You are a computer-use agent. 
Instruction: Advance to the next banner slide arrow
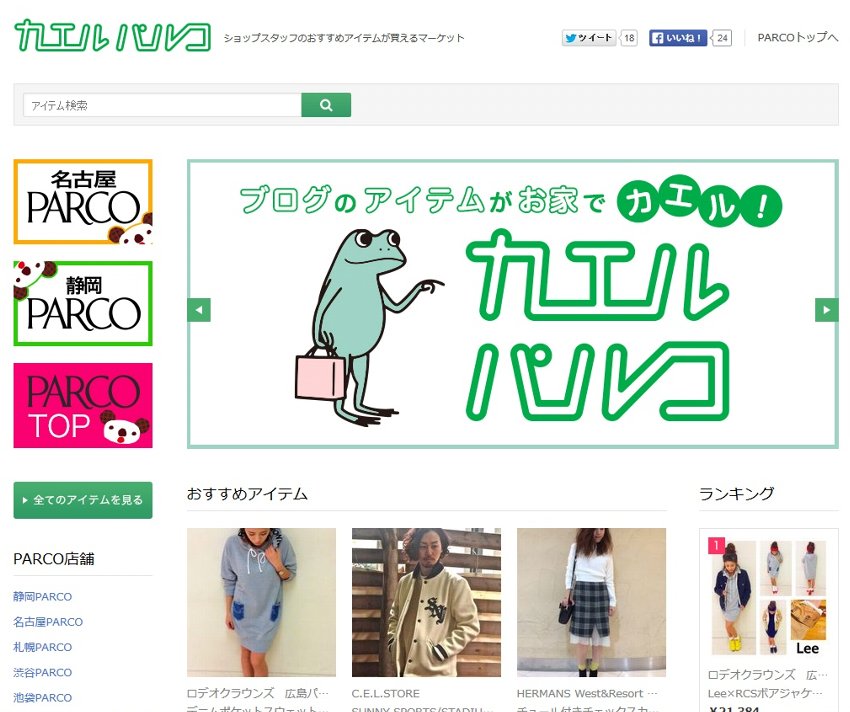click(x=826, y=310)
